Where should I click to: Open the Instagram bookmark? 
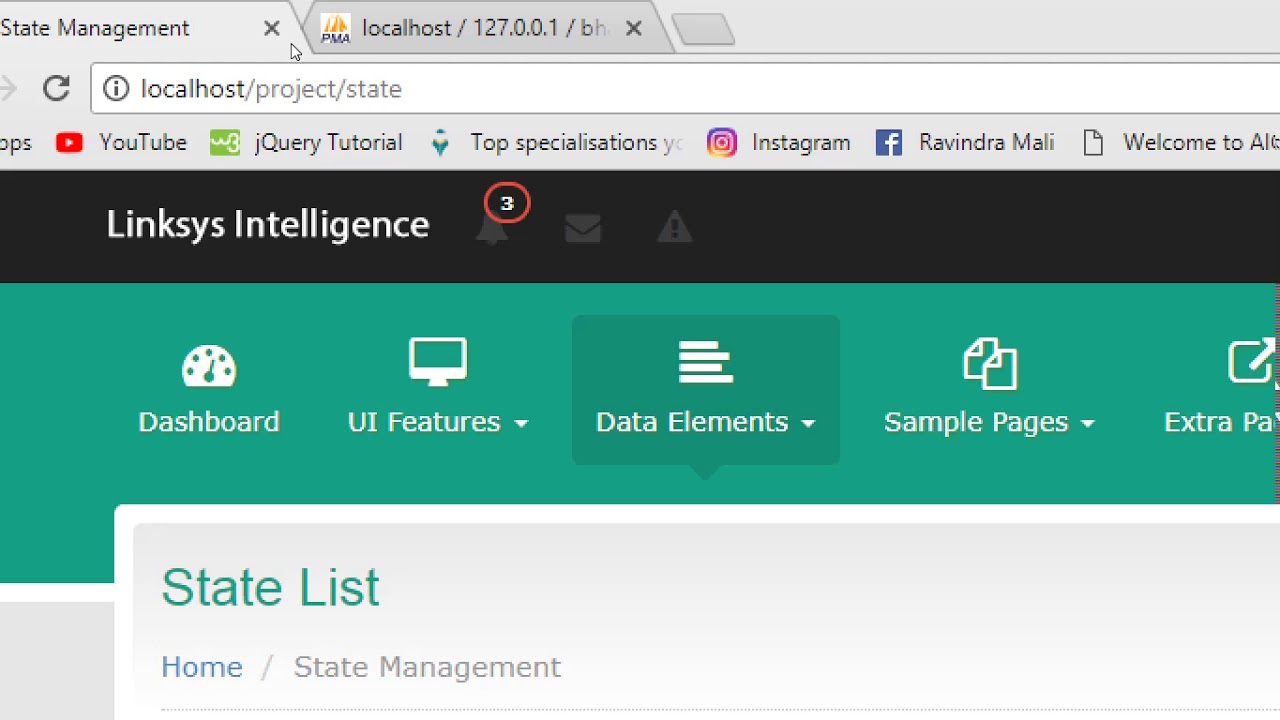[x=779, y=143]
